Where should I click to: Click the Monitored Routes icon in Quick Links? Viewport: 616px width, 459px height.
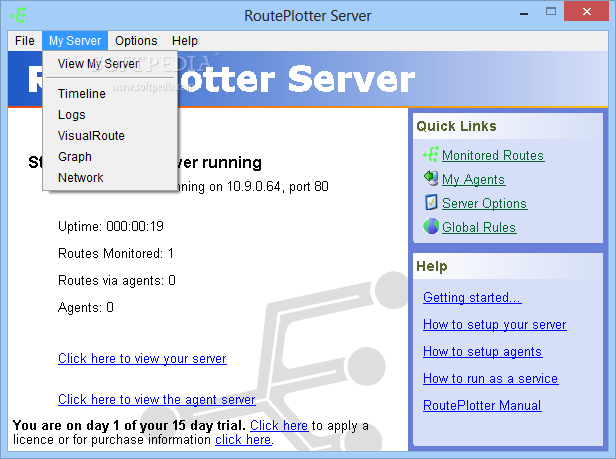[x=431, y=154]
